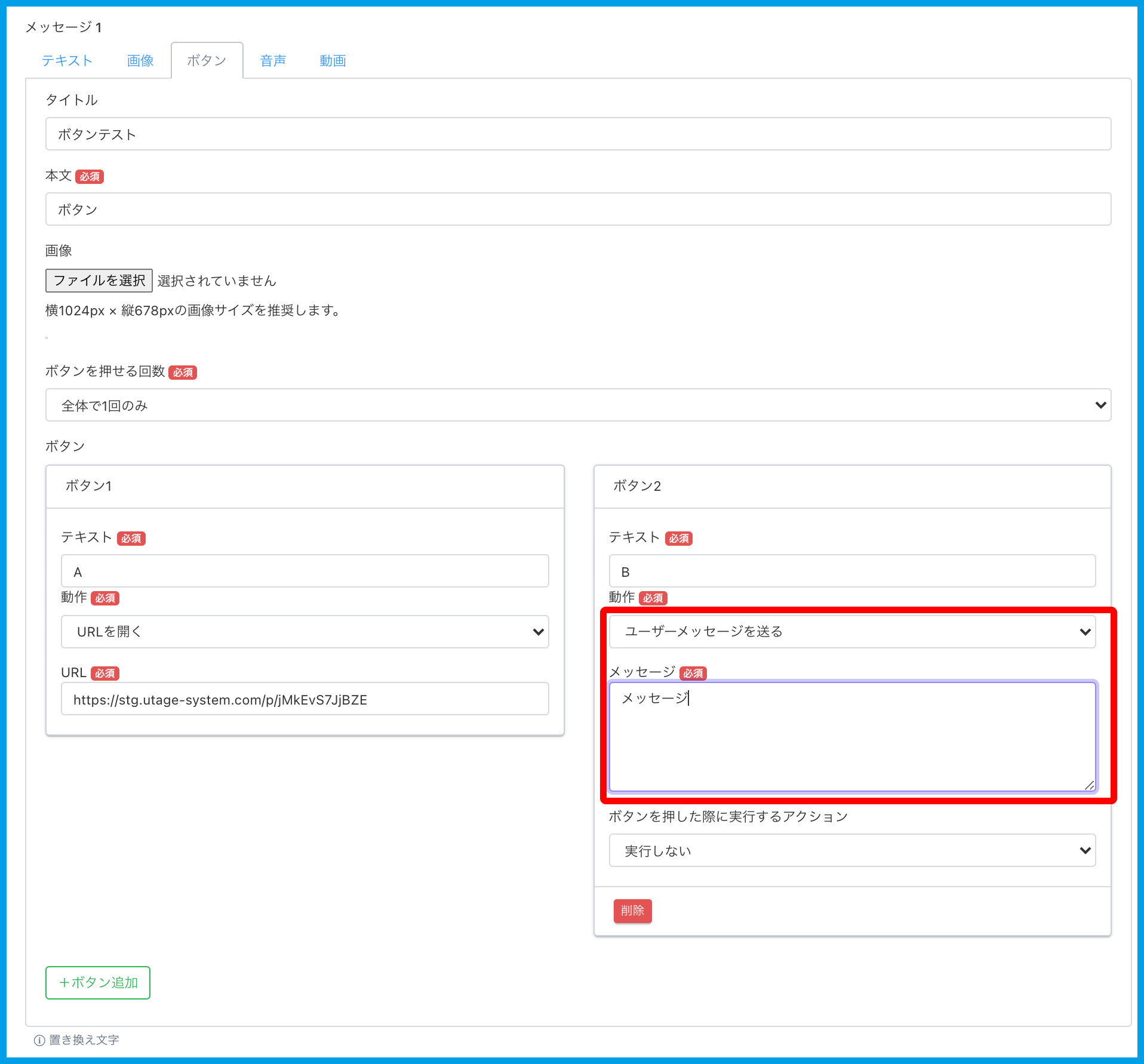The height and width of the screenshot is (1064, 1144).
Task: Open the ボタン1 動作 dropdown (URLを開く)
Action: pos(305,632)
